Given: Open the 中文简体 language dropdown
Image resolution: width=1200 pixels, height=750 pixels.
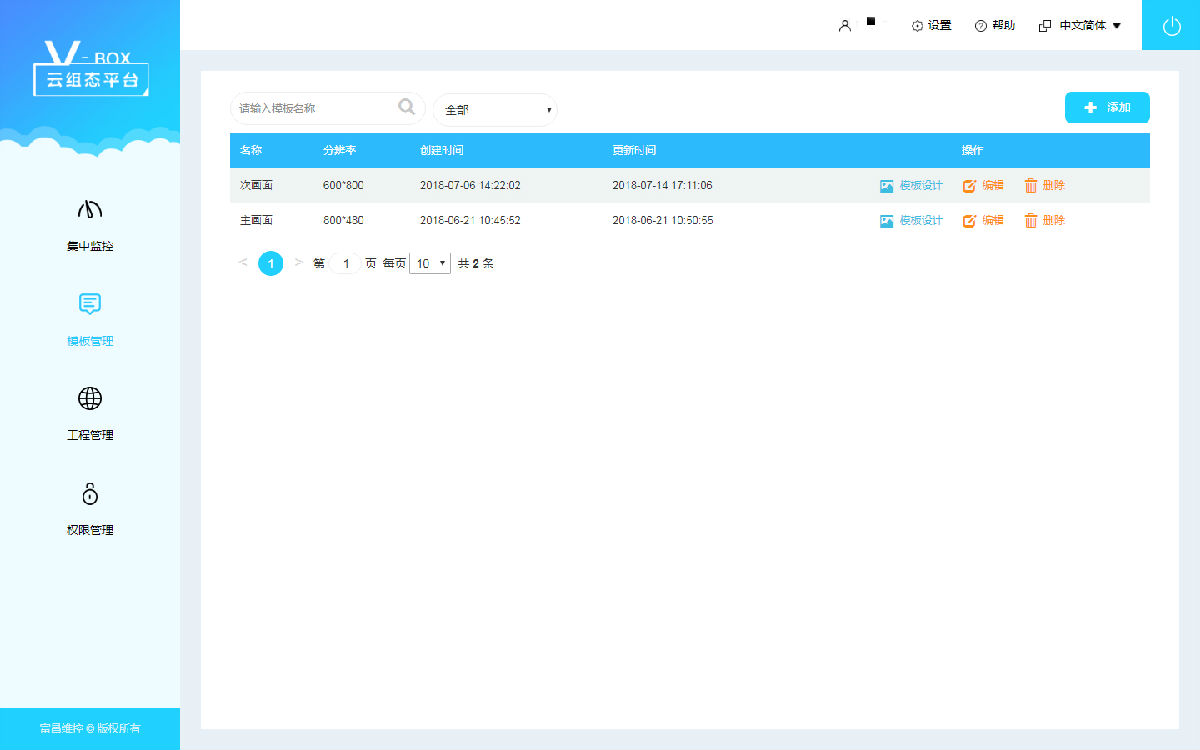Looking at the screenshot, I should [1080, 26].
